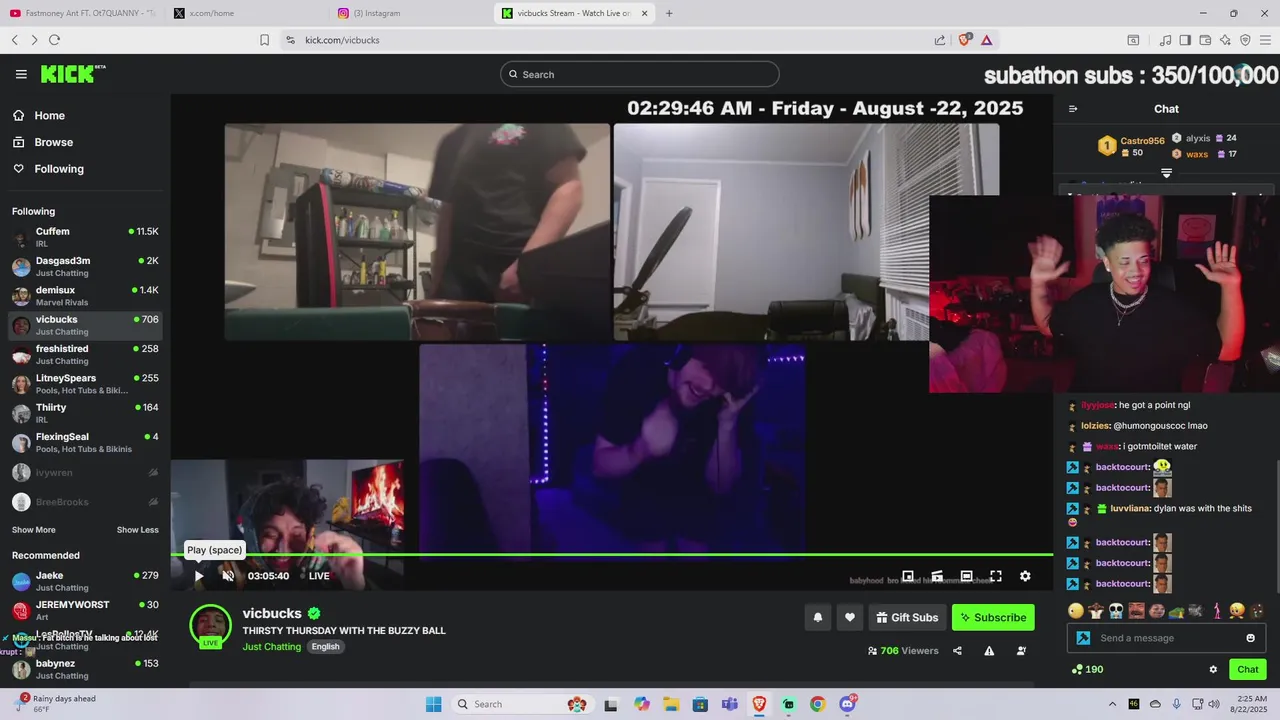1280x720 pixels.
Task: Click the green Chat send button
Action: (x=1248, y=670)
